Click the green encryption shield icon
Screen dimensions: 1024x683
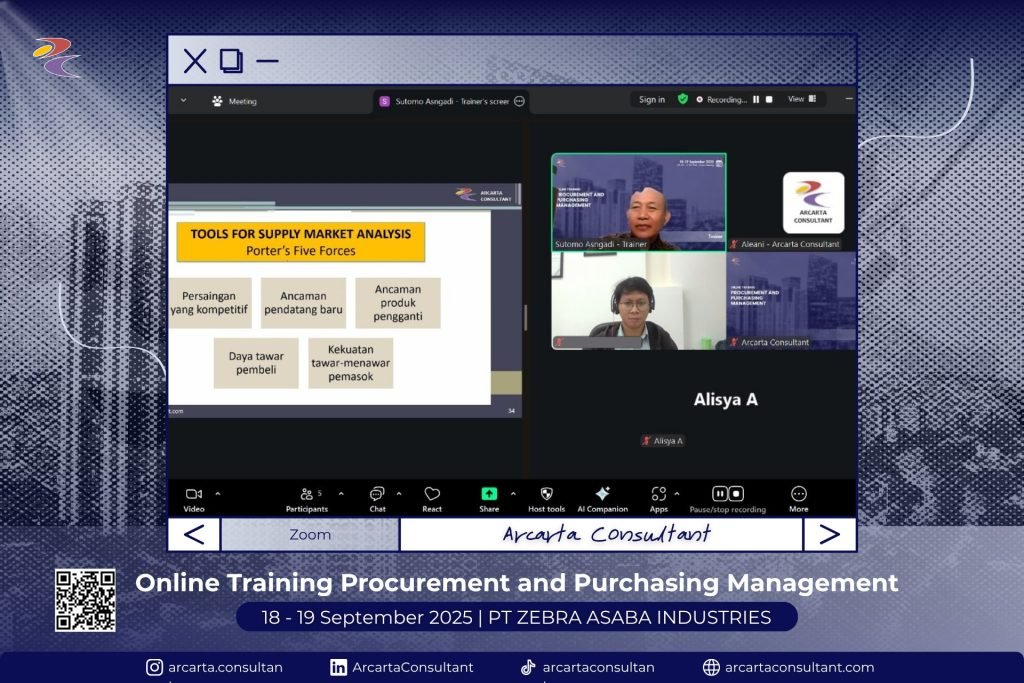(682, 99)
